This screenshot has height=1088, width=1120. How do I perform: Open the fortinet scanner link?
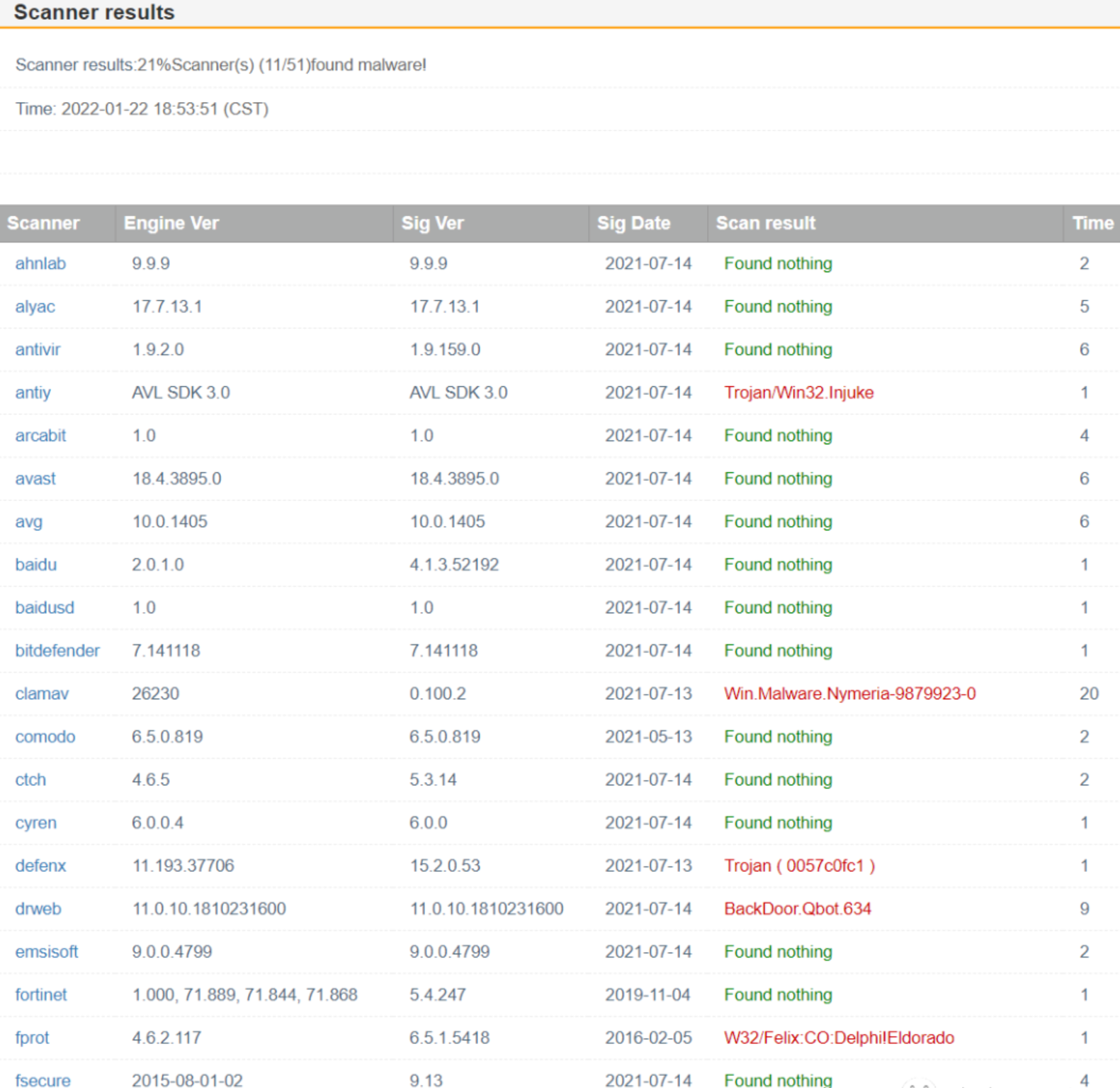tap(41, 995)
